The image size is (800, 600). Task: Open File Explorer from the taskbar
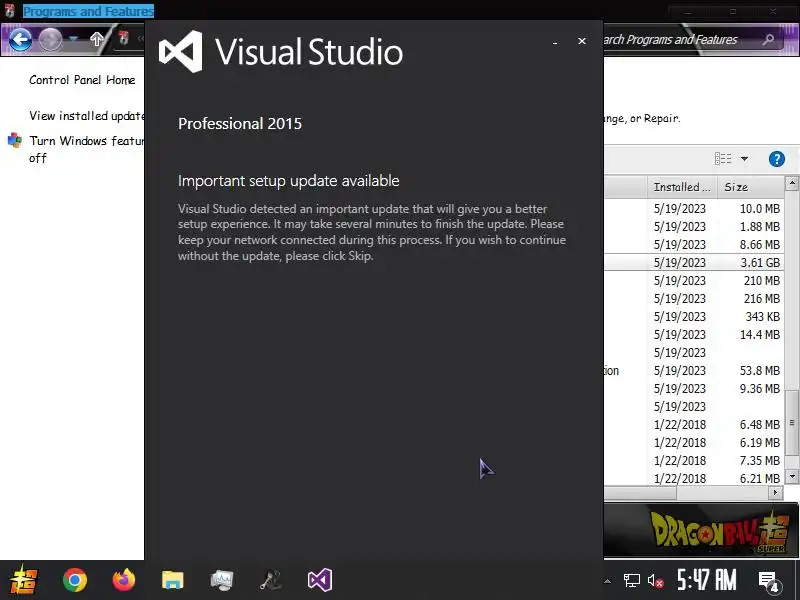[172, 580]
